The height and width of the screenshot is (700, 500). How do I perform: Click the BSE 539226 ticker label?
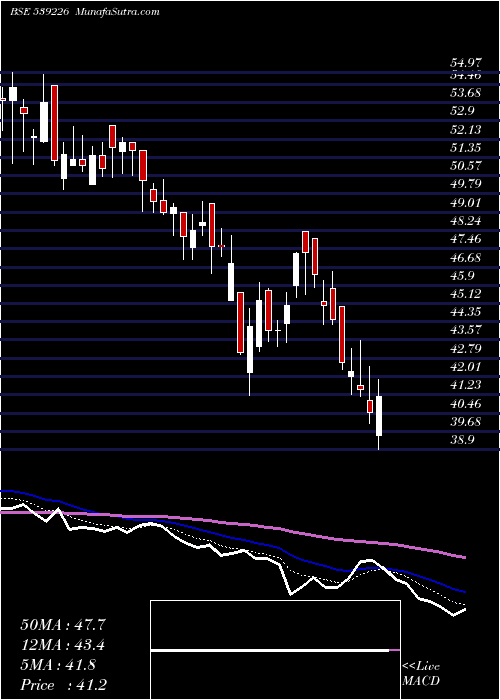click(39, 12)
